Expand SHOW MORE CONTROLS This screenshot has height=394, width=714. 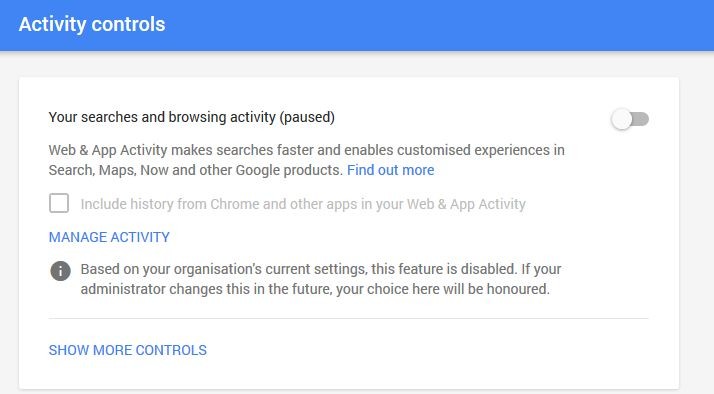(128, 350)
